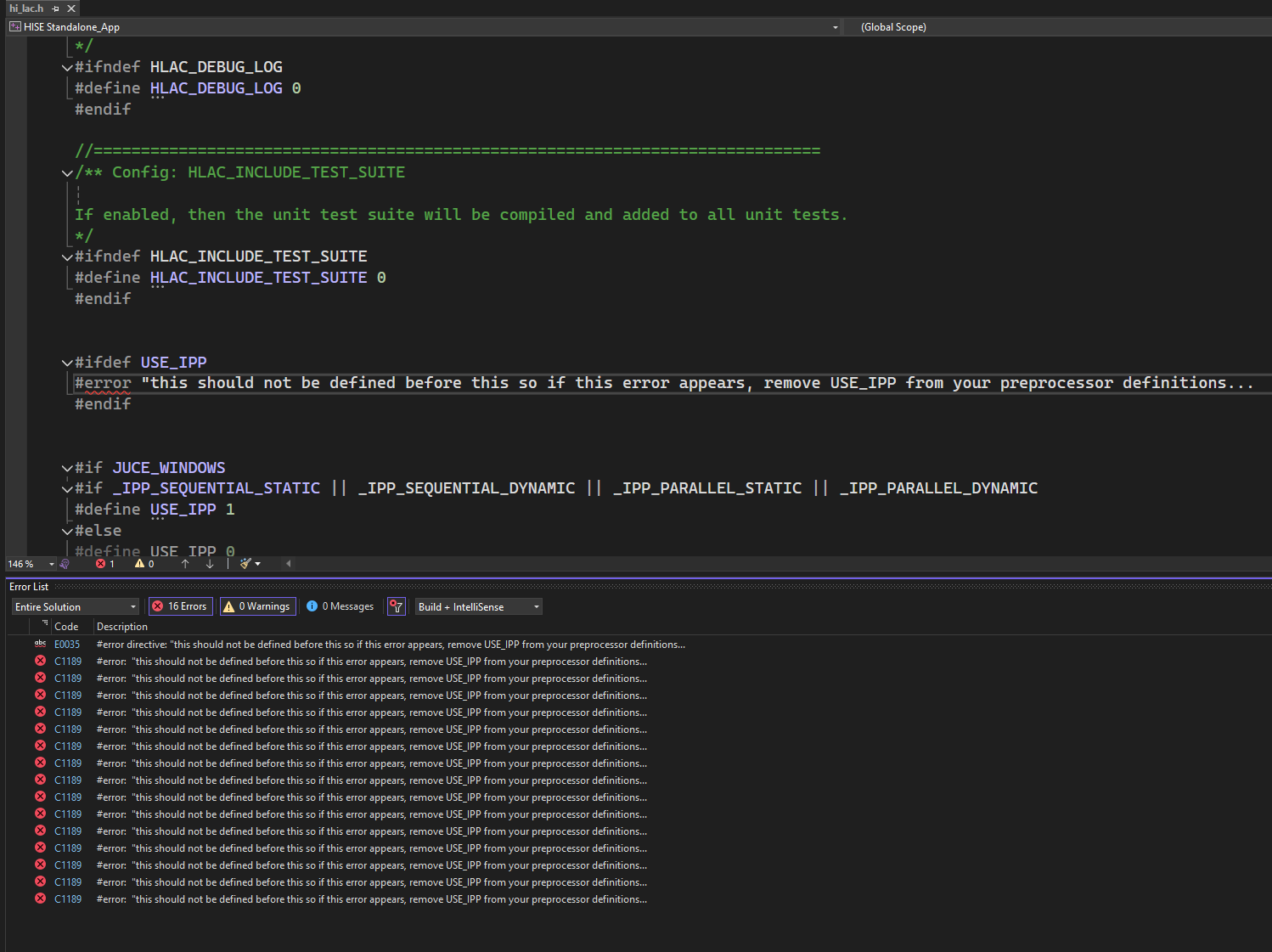The width and height of the screenshot is (1272, 952).
Task: Click the editor error count indicator
Action: tap(105, 564)
